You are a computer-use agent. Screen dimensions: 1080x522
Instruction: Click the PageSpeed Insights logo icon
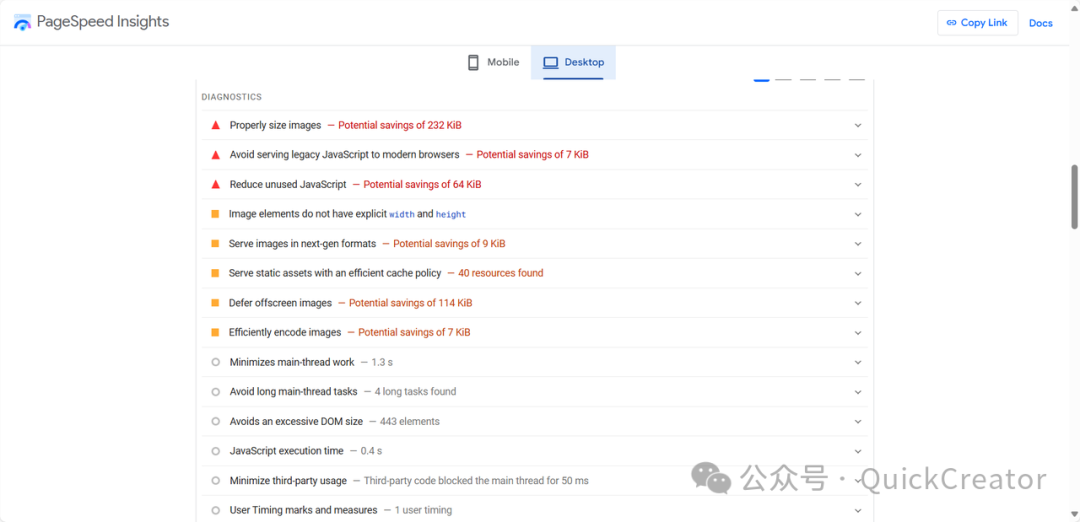(x=22, y=22)
